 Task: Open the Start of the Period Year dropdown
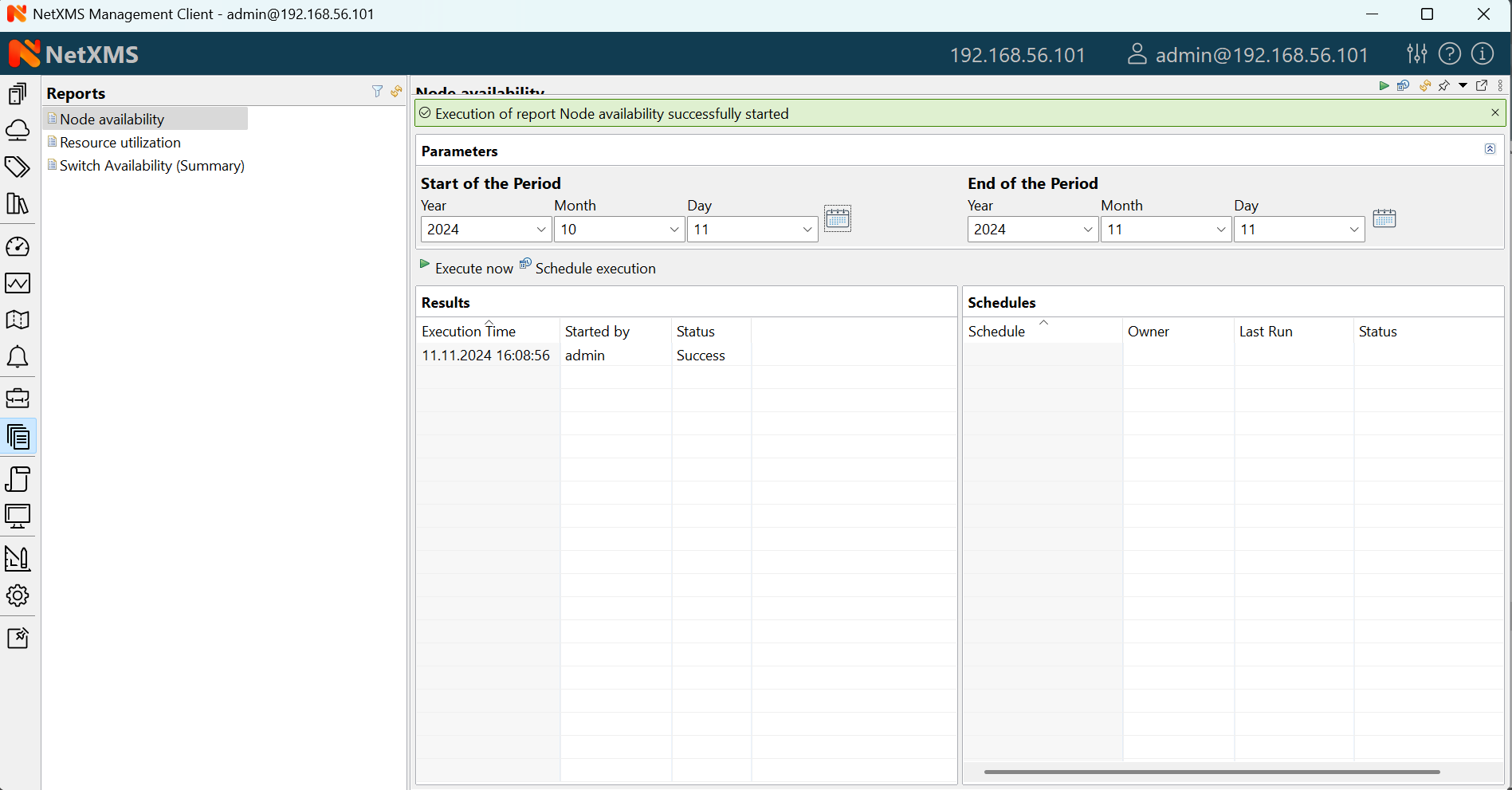tap(485, 230)
